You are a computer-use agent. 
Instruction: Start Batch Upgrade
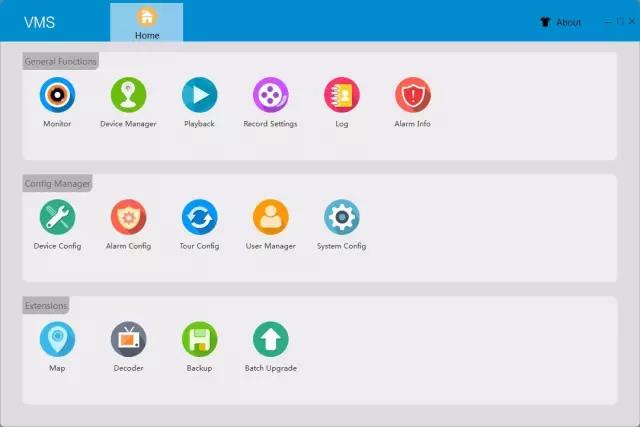(270, 339)
